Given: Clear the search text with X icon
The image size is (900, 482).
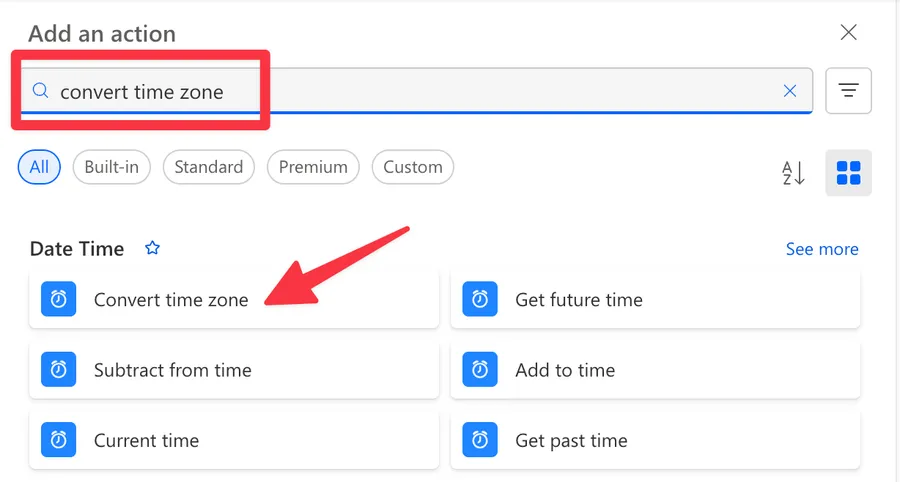Looking at the screenshot, I should pos(790,91).
